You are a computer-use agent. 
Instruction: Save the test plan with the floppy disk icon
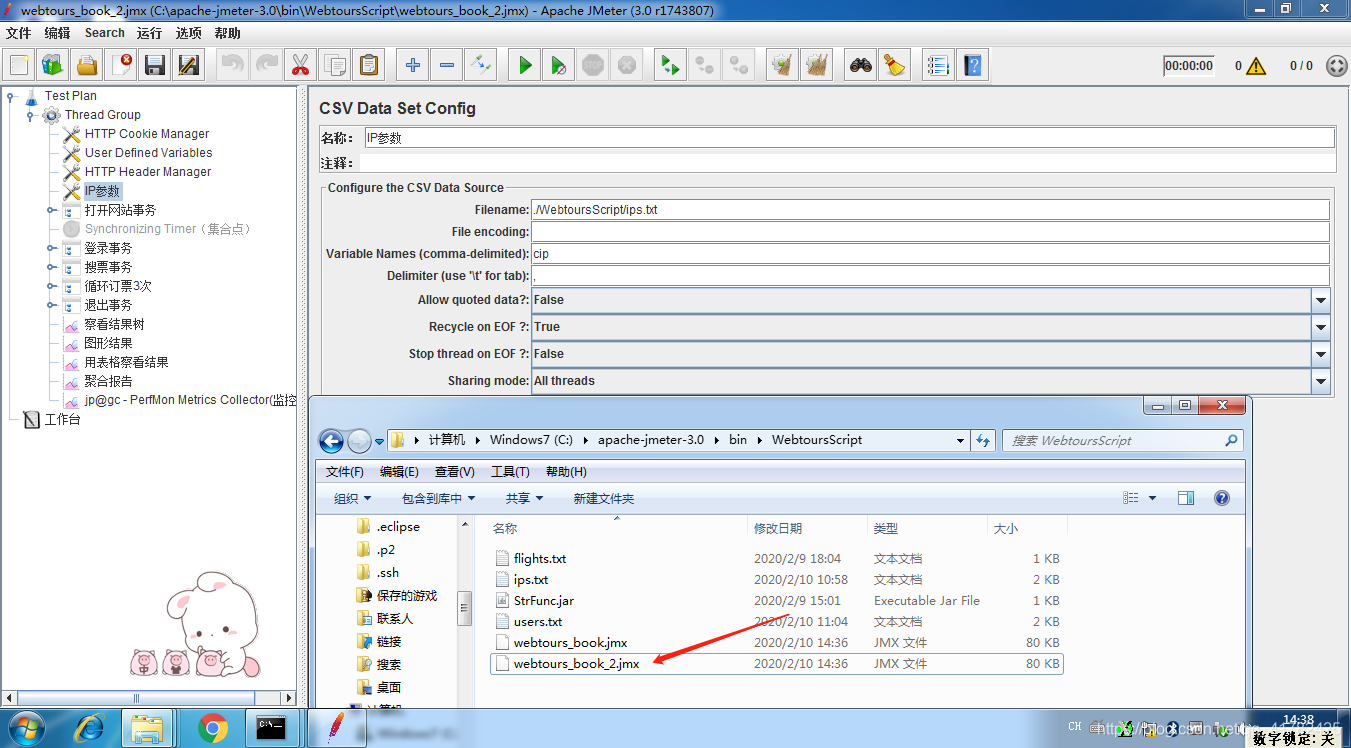[x=155, y=66]
